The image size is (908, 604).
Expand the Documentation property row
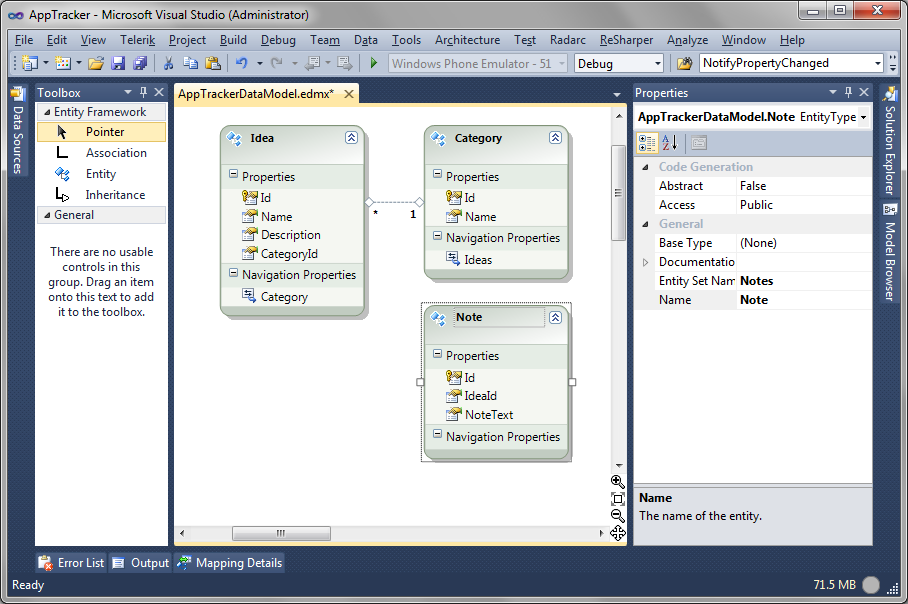646,262
